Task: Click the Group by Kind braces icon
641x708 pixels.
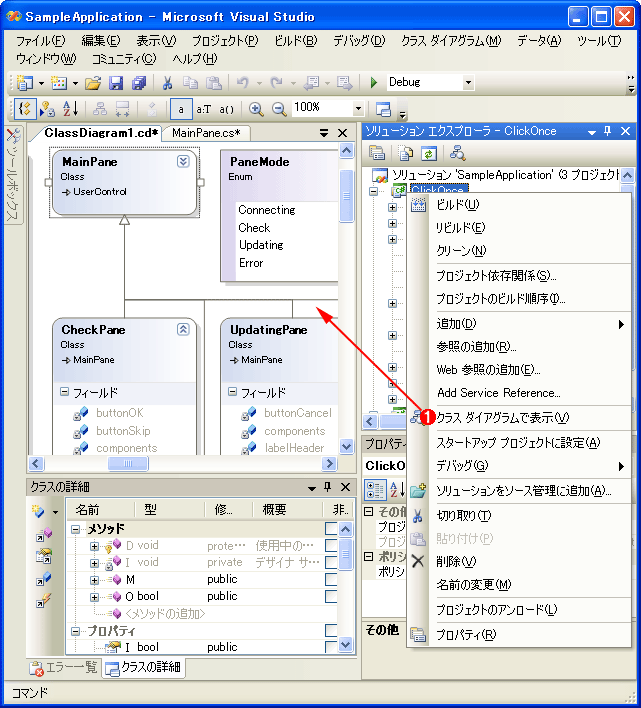Action: click(25, 109)
